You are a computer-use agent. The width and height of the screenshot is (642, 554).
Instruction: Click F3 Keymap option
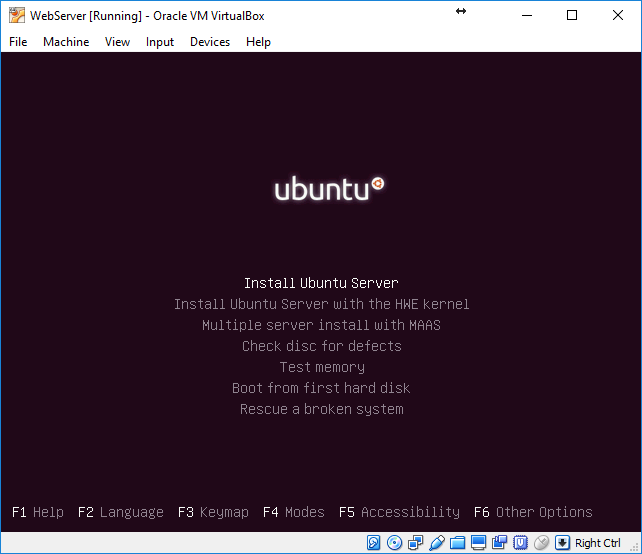coord(213,512)
